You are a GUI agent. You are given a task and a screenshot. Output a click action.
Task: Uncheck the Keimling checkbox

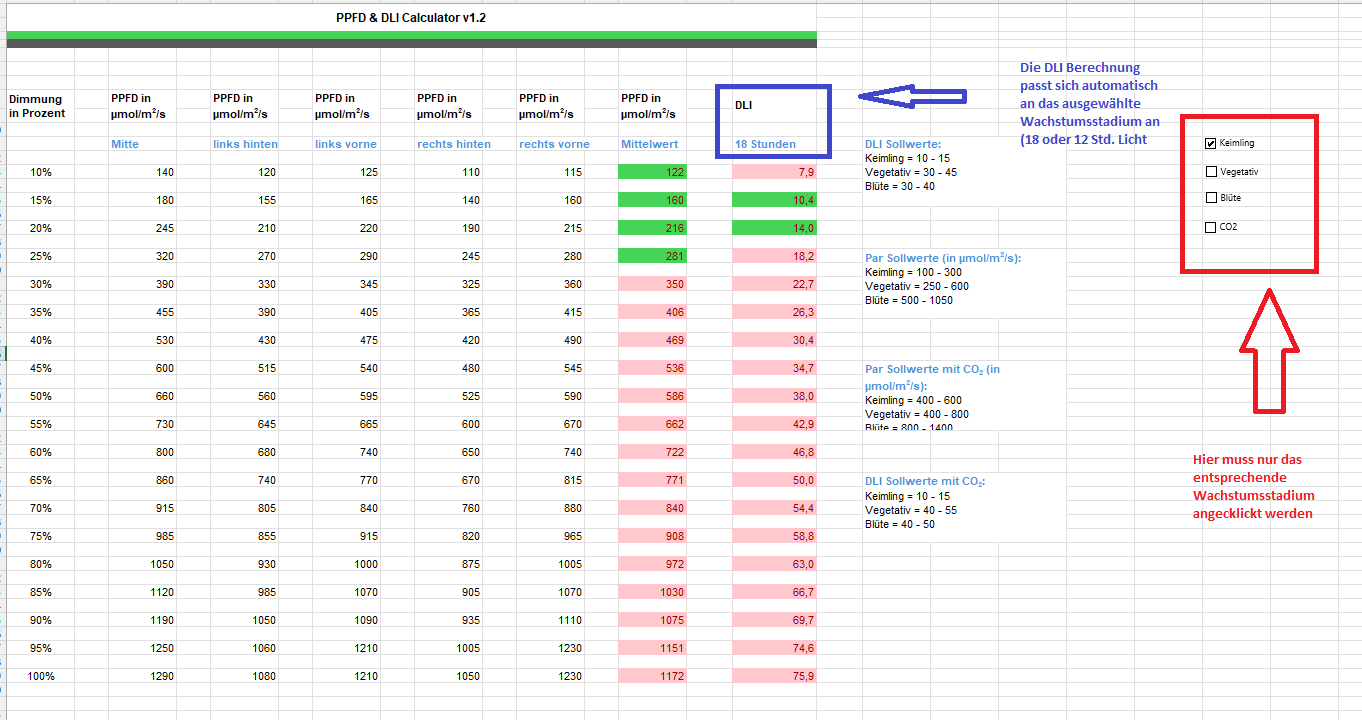click(1212, 143)
